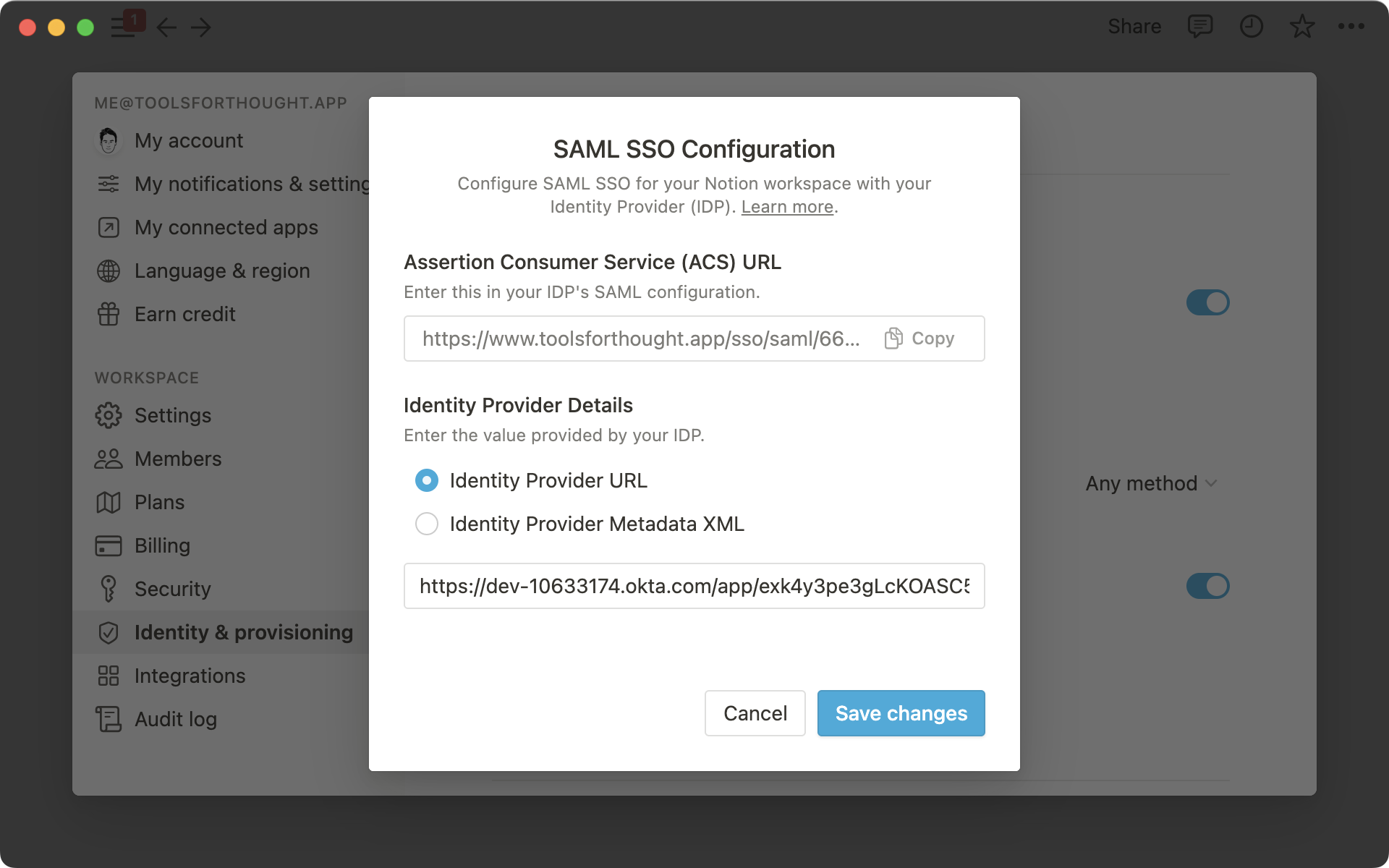This screenshot has height=868, width=1389.
Task: Click the Identity Provider URL input field
Action: pyautogui.click(x=693, y=586)
